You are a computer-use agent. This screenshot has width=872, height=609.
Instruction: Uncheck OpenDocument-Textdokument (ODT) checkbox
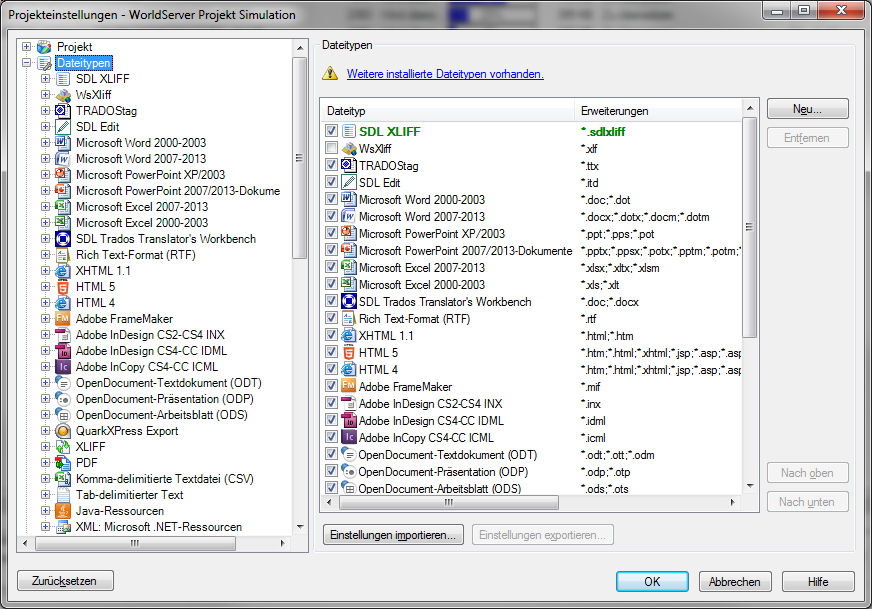click(x=331, y=454)
